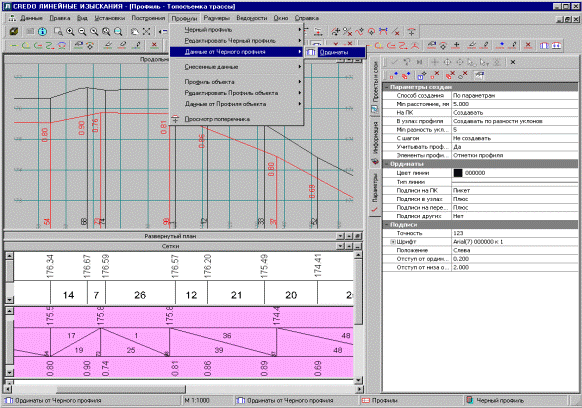Click the zoom in magnifier with plus
Viewport: 582px width, 408px height.
pos(70,32)
